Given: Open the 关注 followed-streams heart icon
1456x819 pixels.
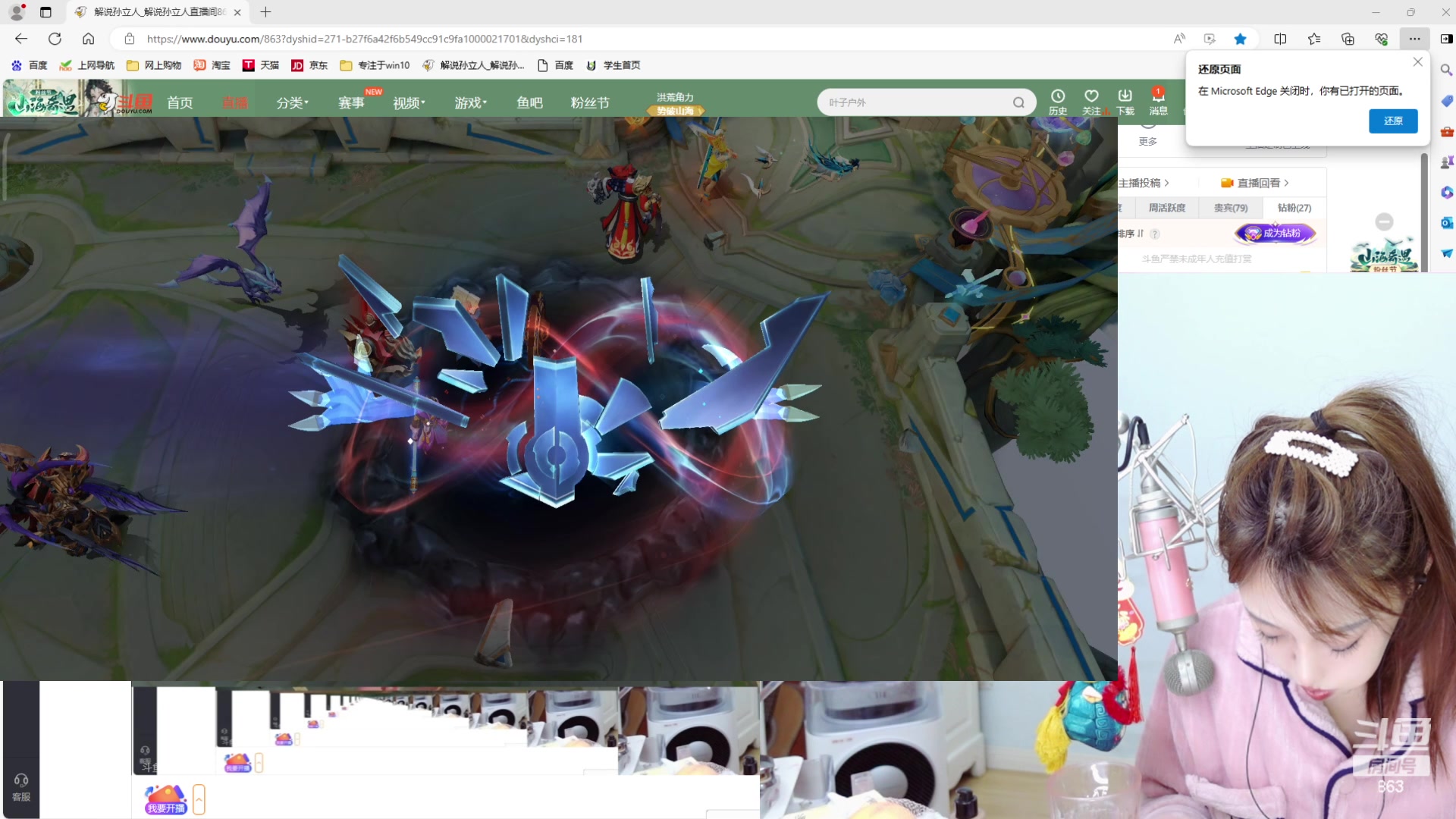Looking at the screenshot, I should coord(1091,102).
